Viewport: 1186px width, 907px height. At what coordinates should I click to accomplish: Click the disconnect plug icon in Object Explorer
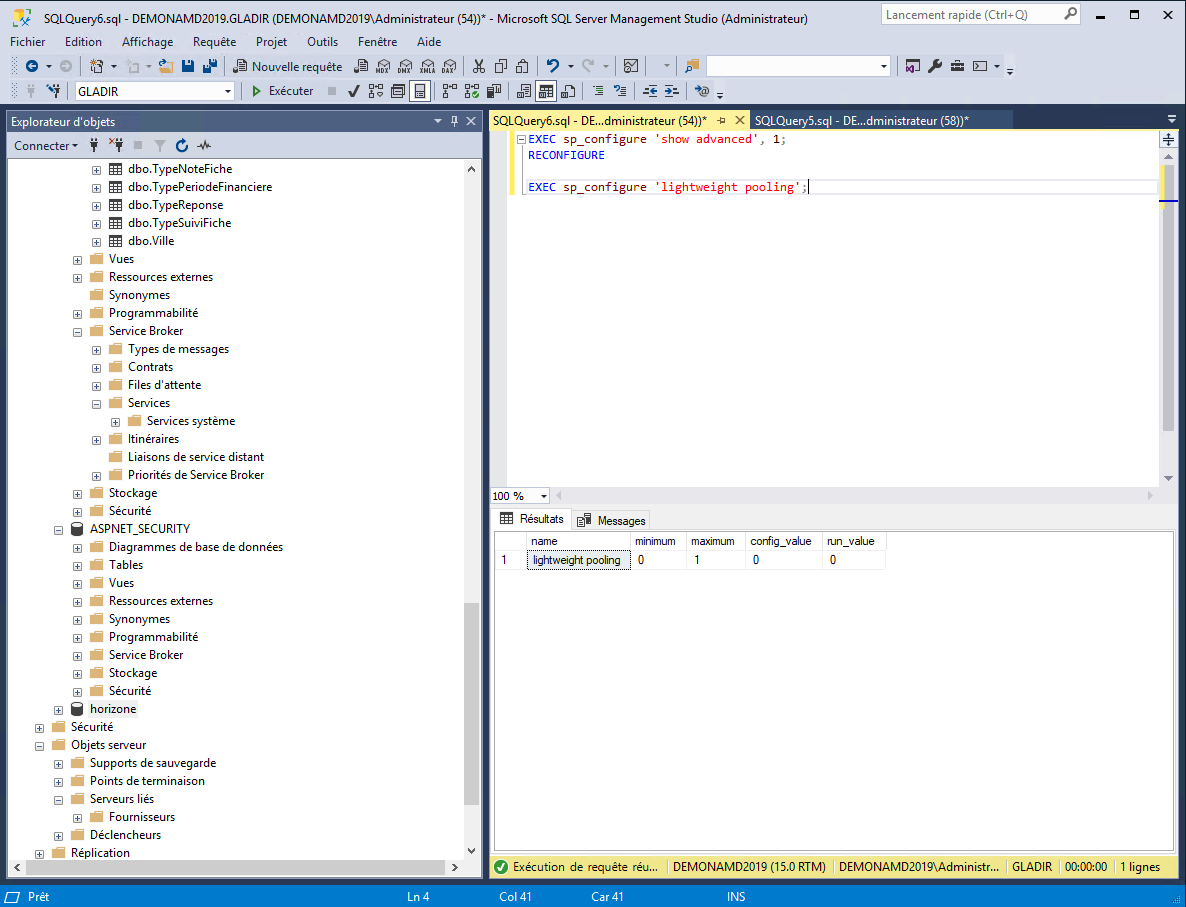pyautogui.click(x=116, y=145)
